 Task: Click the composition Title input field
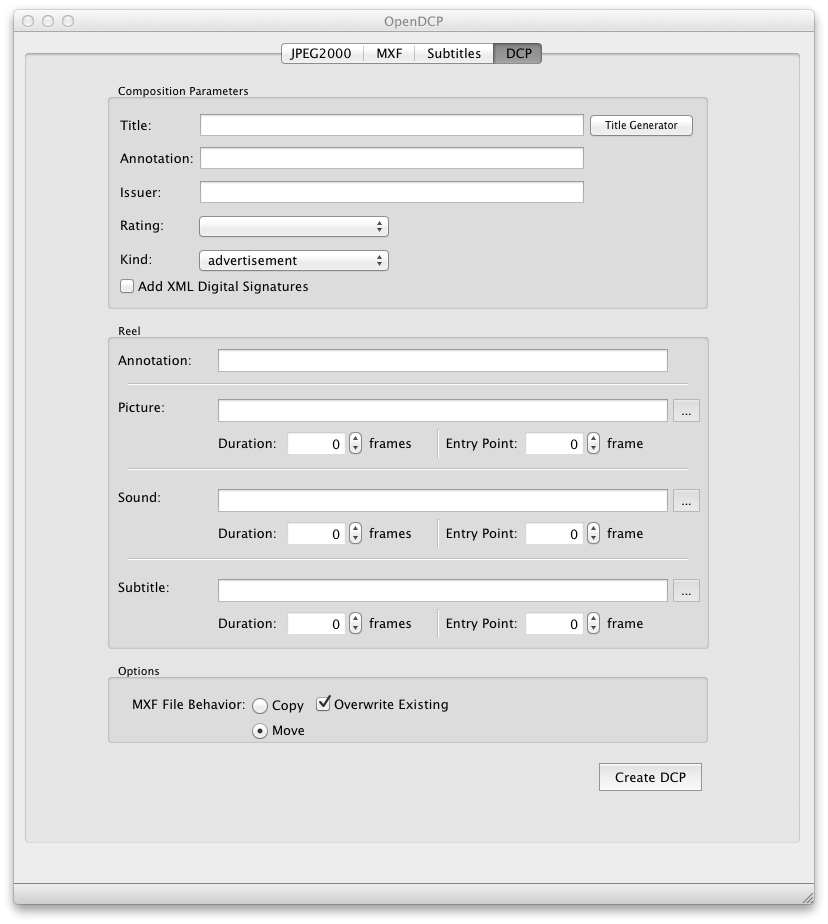tap(391, 125)
